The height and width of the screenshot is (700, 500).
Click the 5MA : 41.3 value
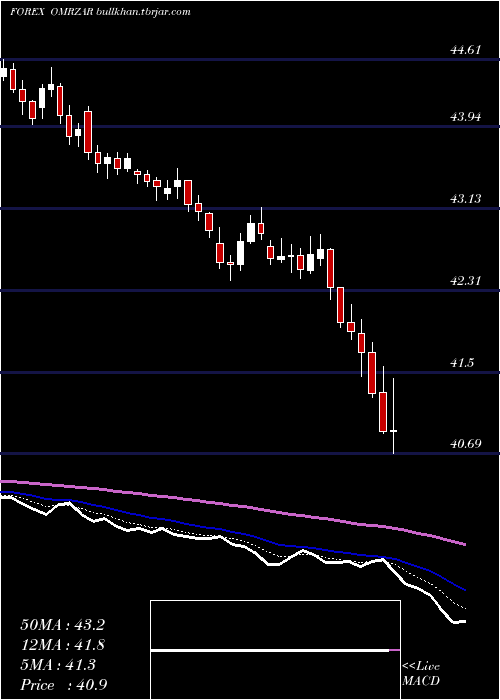(x=58, y=665)
